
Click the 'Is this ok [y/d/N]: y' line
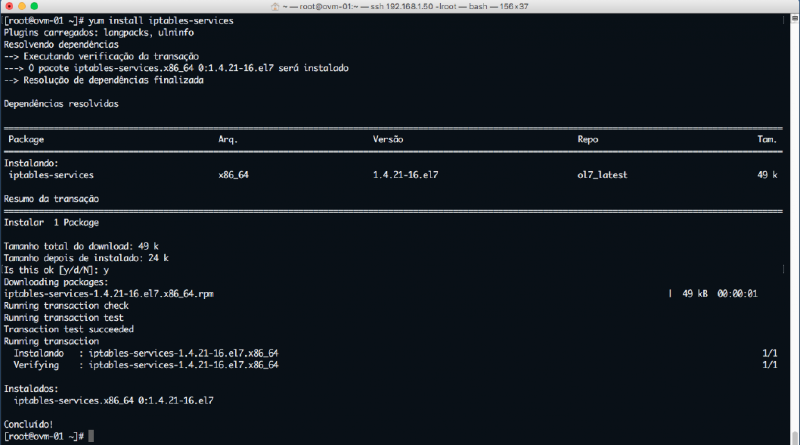pyautogui.click(x=56, y=270)
